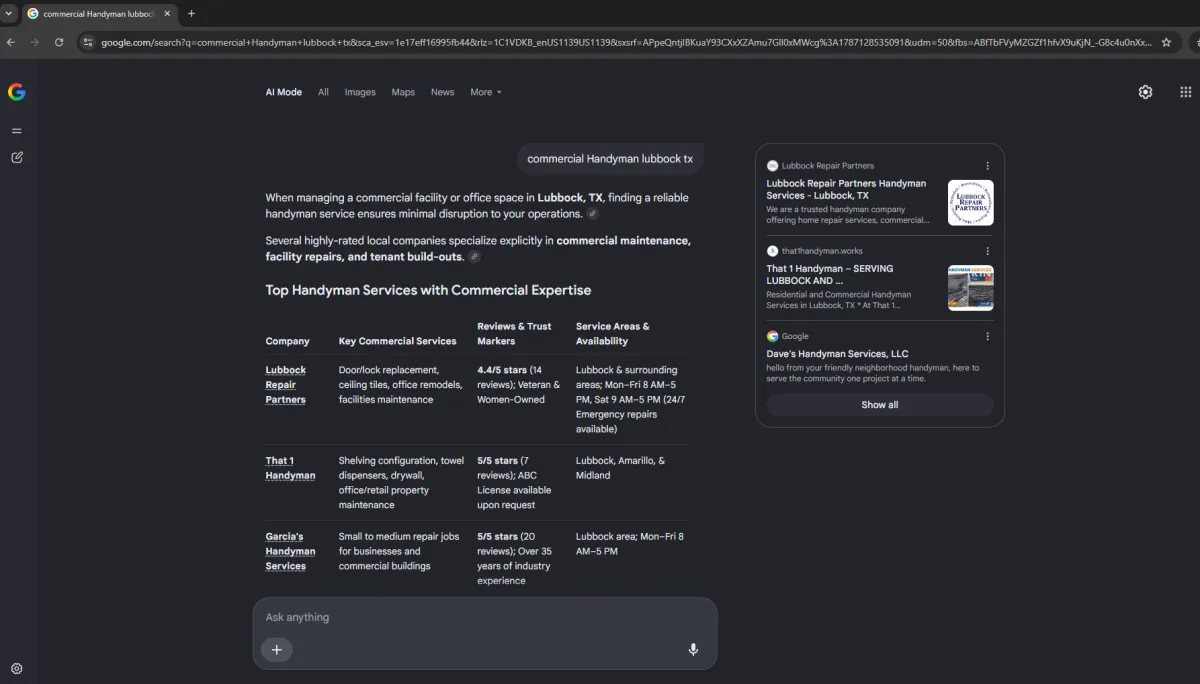Click the query bubble 'commercial Handyman lubbock tx'
The height and width of the screenshot is (684, 1200).
(x=610, y=159)
